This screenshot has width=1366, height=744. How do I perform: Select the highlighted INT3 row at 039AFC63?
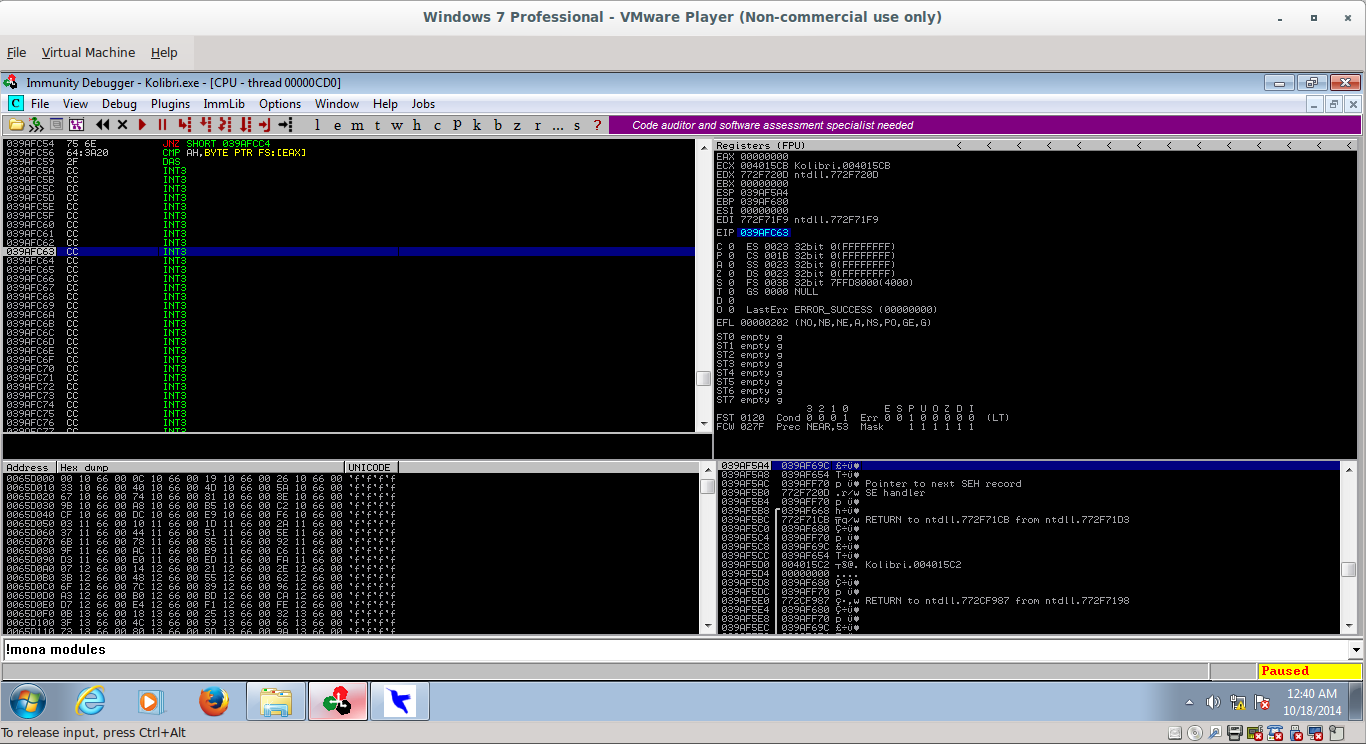(x=349, y=252)
